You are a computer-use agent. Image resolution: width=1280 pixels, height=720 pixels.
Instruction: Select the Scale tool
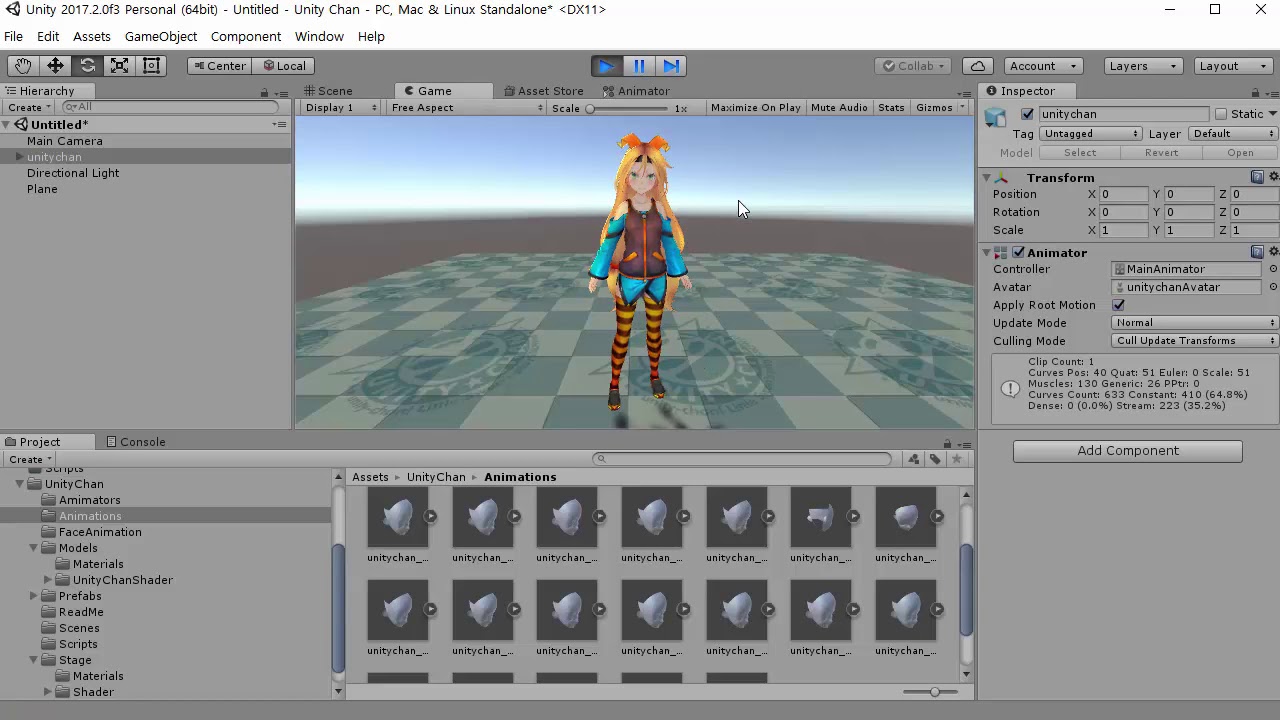coord(119,66)
